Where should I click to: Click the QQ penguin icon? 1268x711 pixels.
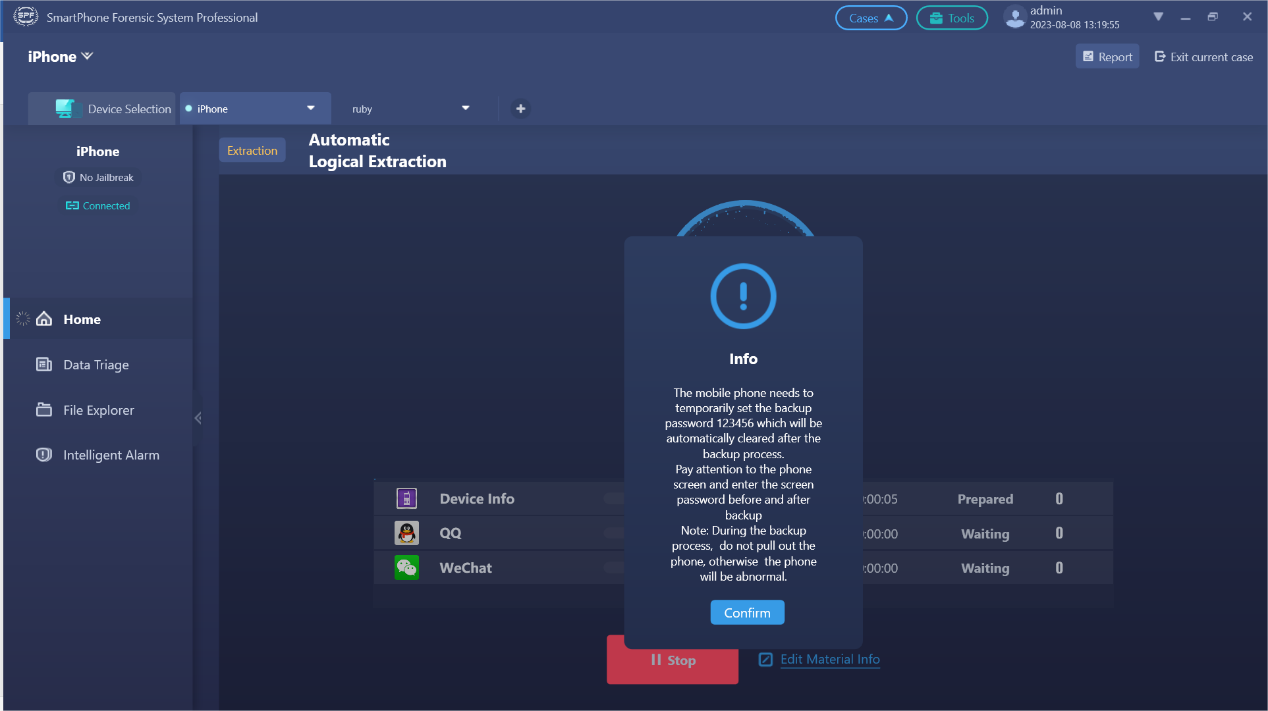click(x=406, y=533)
